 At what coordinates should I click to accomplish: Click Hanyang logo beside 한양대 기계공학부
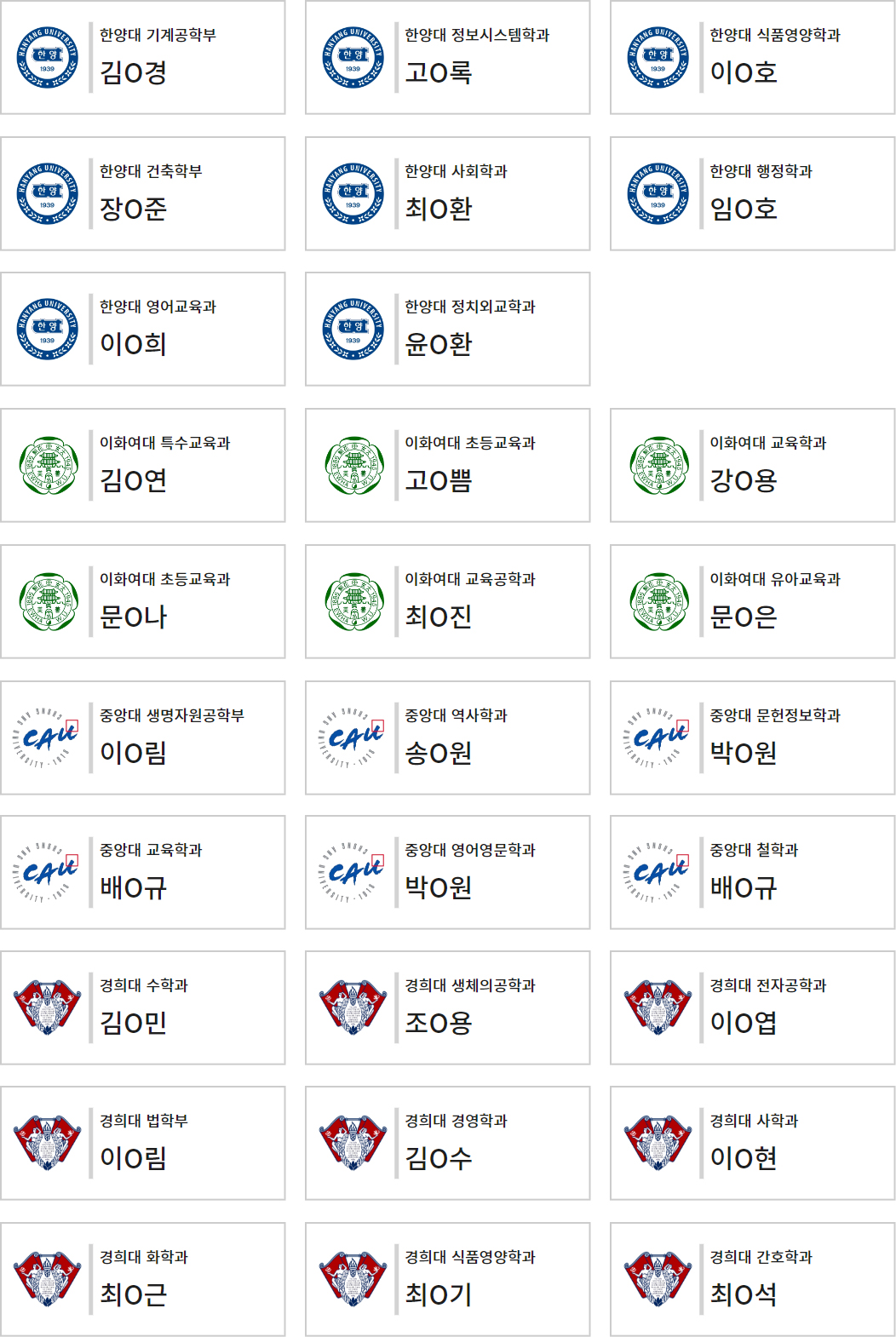(x=48, y=58)
